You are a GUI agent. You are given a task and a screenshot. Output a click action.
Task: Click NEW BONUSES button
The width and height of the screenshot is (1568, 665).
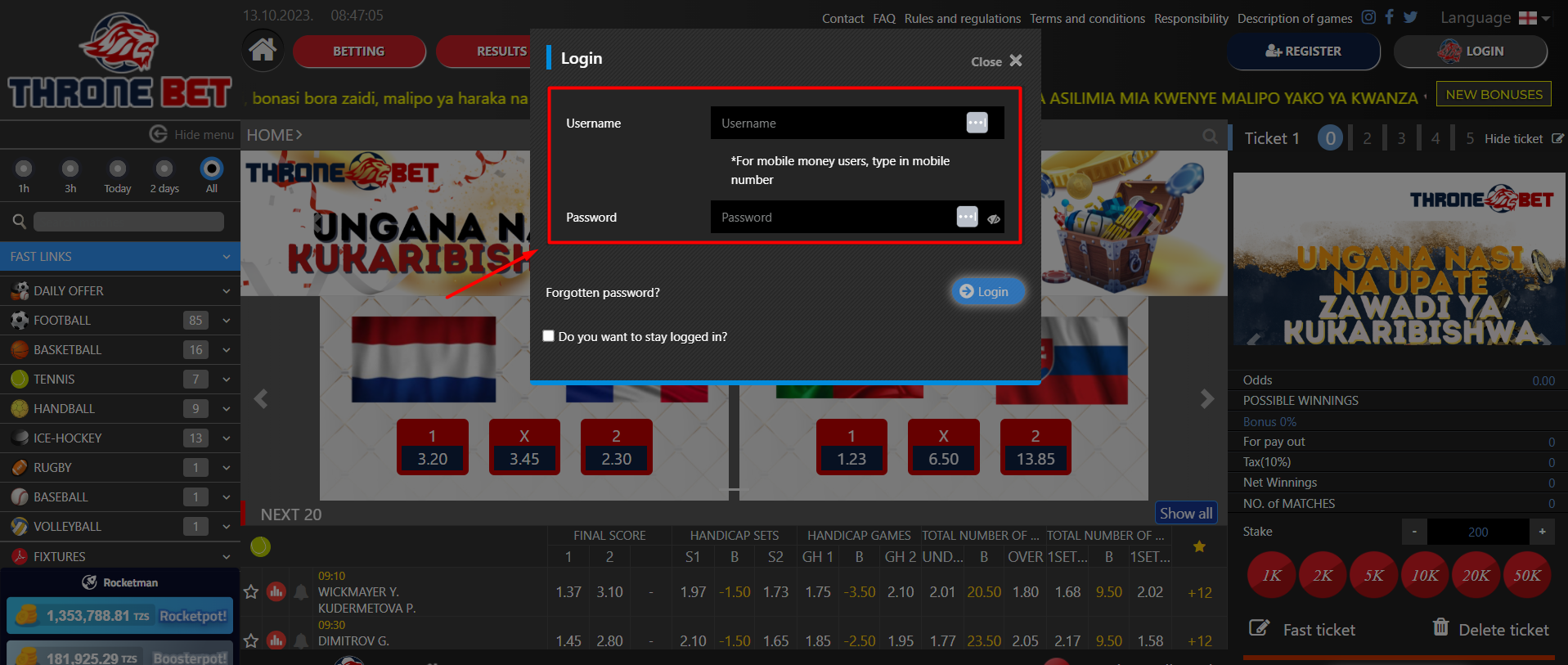[x=1494, y=94]
